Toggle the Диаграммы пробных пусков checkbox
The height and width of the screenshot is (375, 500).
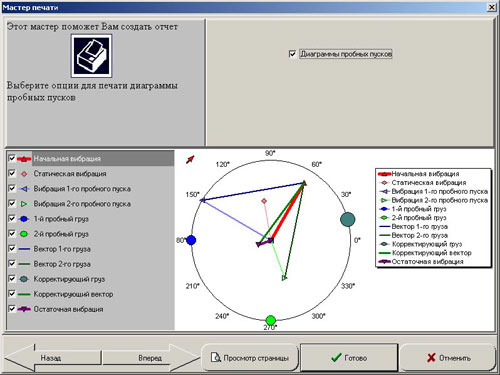(292, 54)
